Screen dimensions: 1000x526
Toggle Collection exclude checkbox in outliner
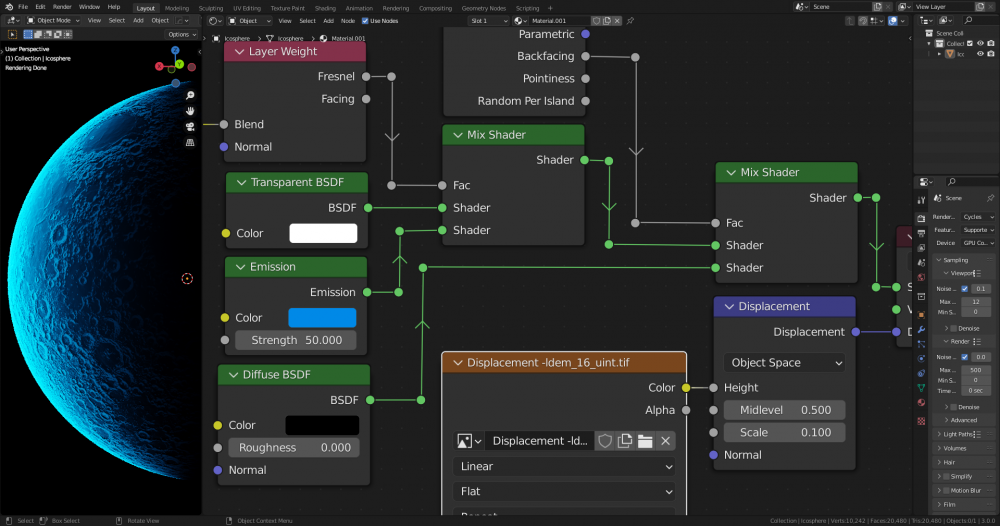point(970,43)
